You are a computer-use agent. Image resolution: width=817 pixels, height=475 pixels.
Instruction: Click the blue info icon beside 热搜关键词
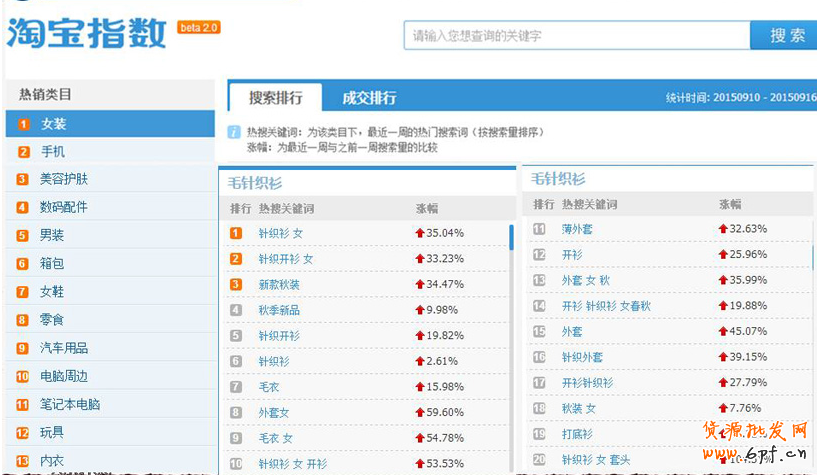tap(234, 132)
